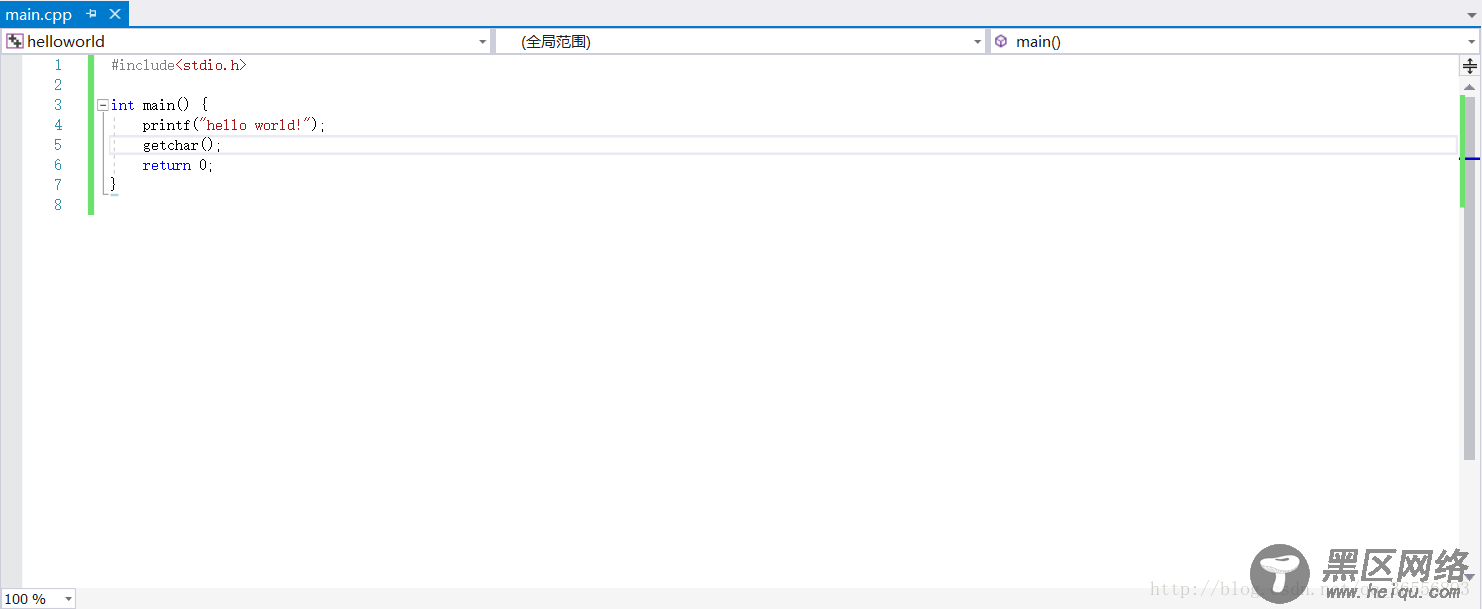Click the main() function cube icon
Viewport: 1482px width, 609px height.
pyautogui.click(x=1001, y=41)
